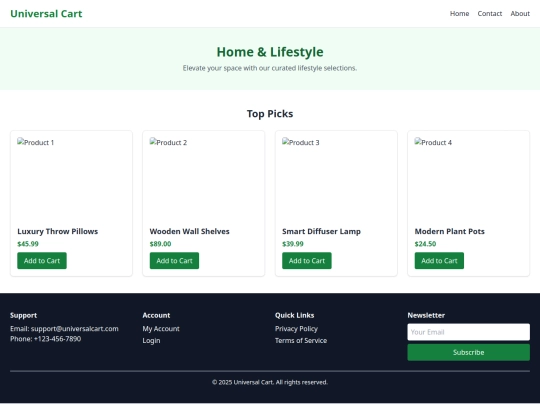Open the Privacy Policy link
Image resolution: width=540 pixels, height=405 pixels.
pyautogui.click(x=296, y=329)
